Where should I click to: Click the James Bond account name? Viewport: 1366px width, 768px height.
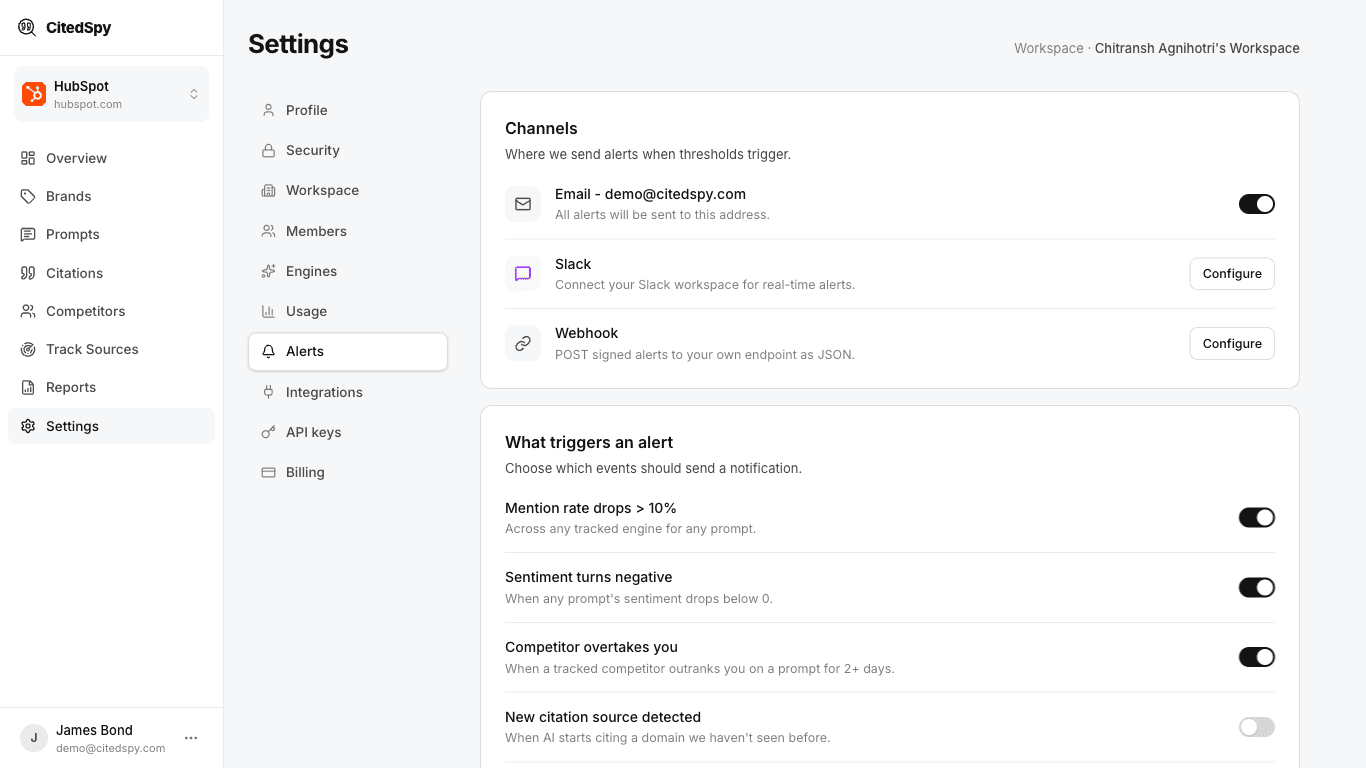[94, 730]
